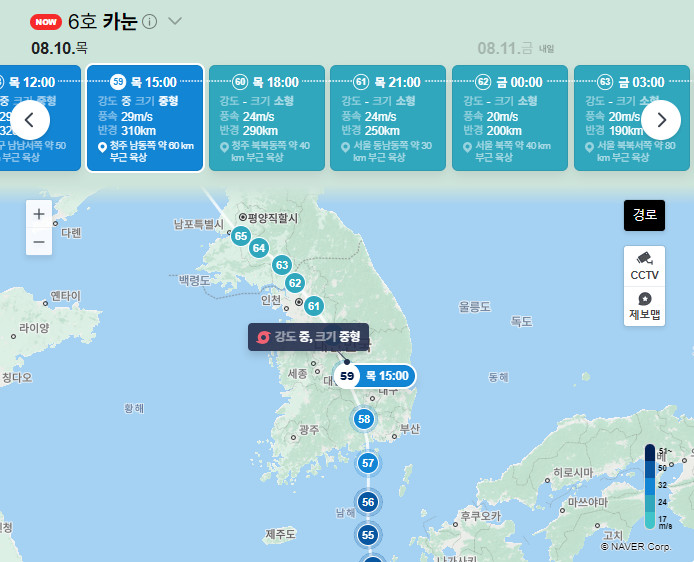Image resolution: width=694 pixels, height=562 pixels.
Task: Advance forecast cards with right arrow
Action: (661, 120)
